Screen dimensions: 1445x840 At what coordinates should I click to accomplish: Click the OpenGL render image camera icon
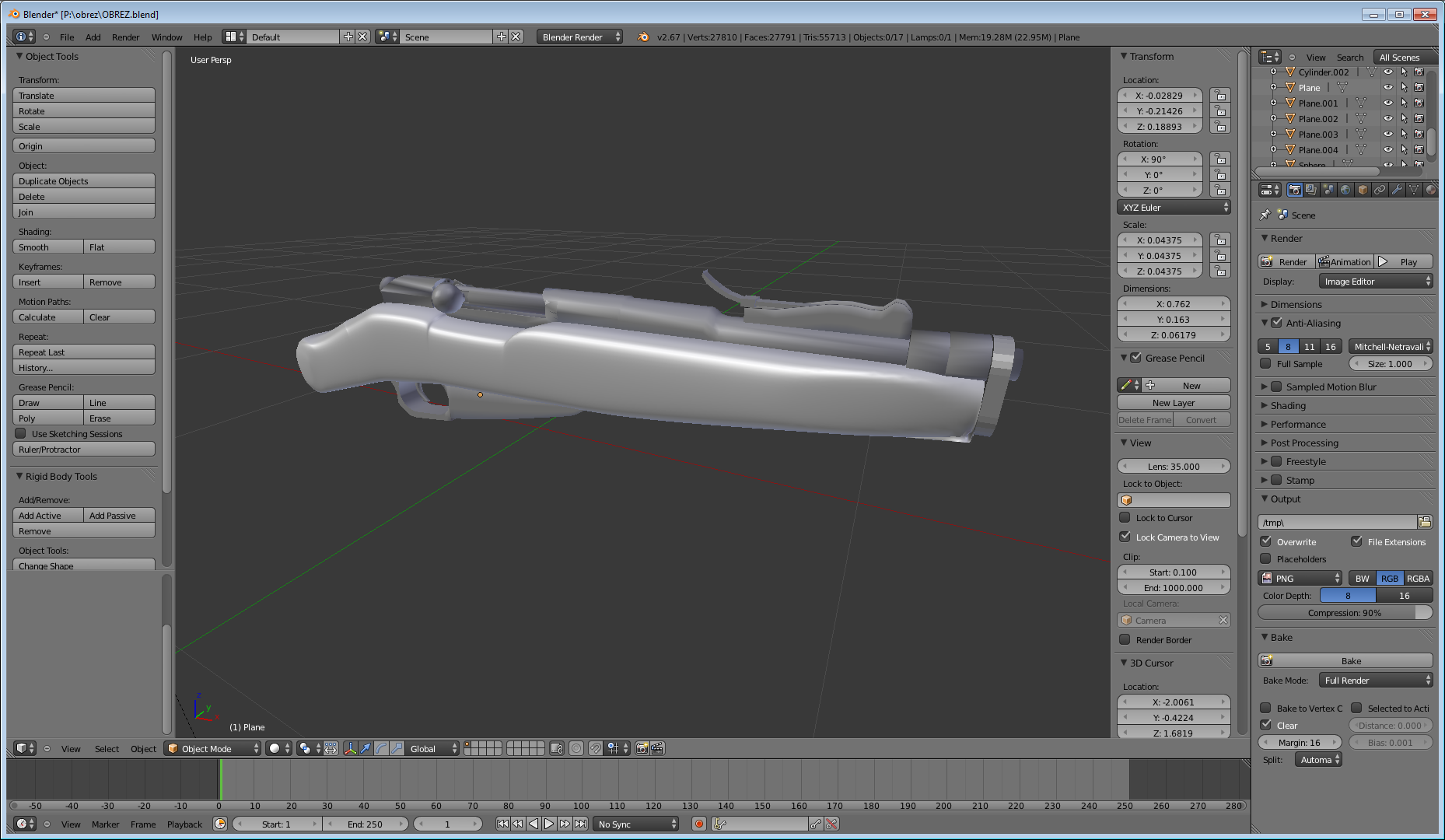642,748
